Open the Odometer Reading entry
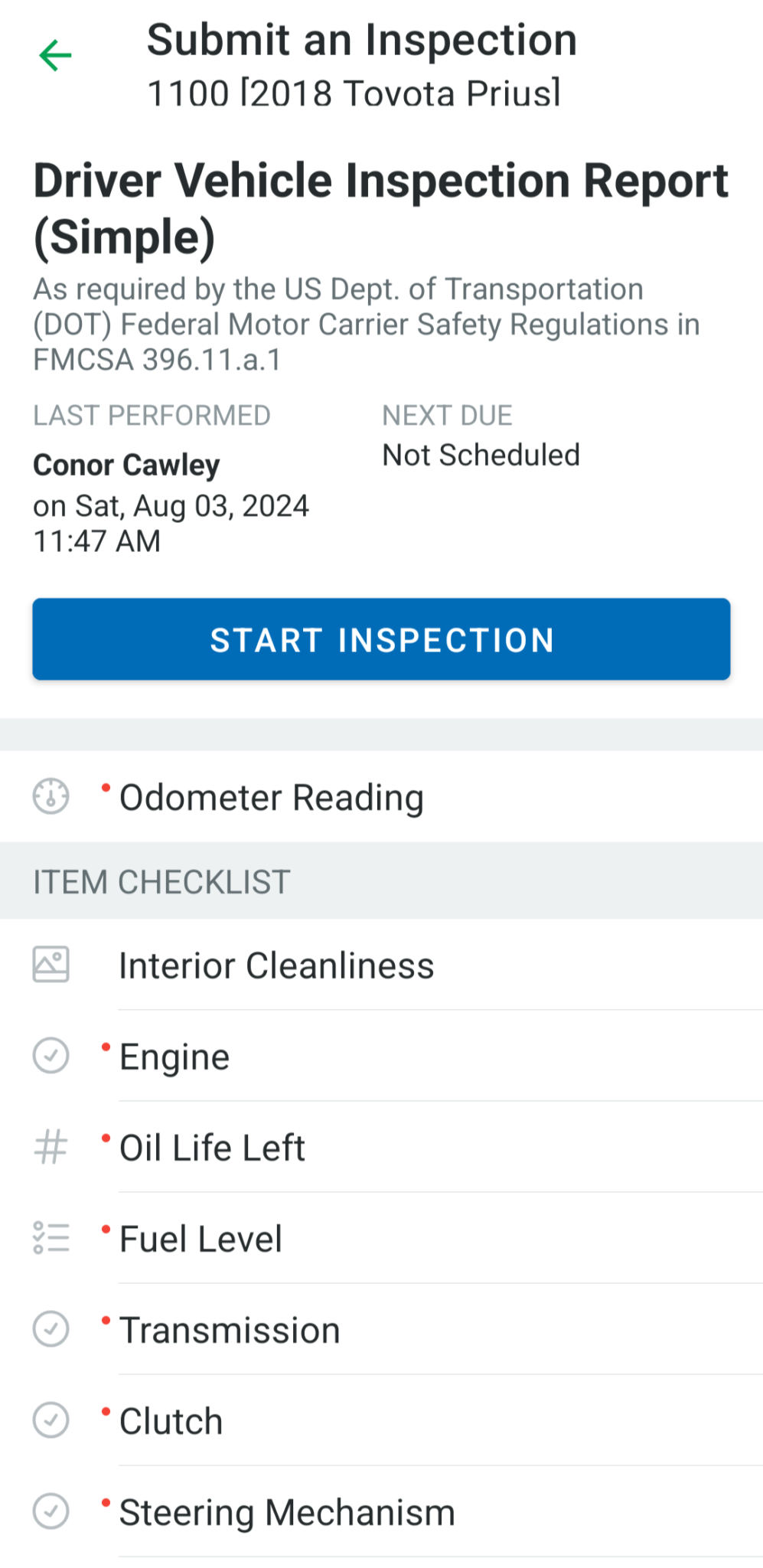The height and width of the screenshot is (1568, 763). tap(272, 796)
